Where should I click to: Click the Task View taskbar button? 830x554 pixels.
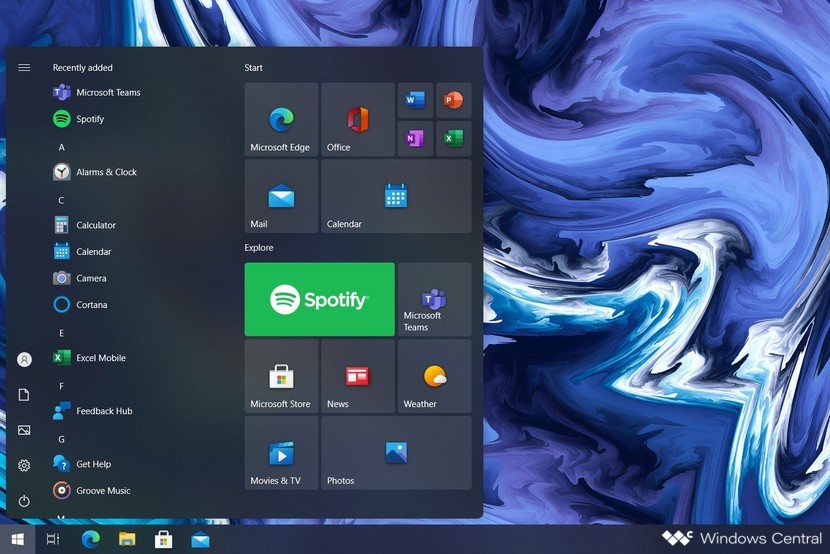(x=53, y=540)
